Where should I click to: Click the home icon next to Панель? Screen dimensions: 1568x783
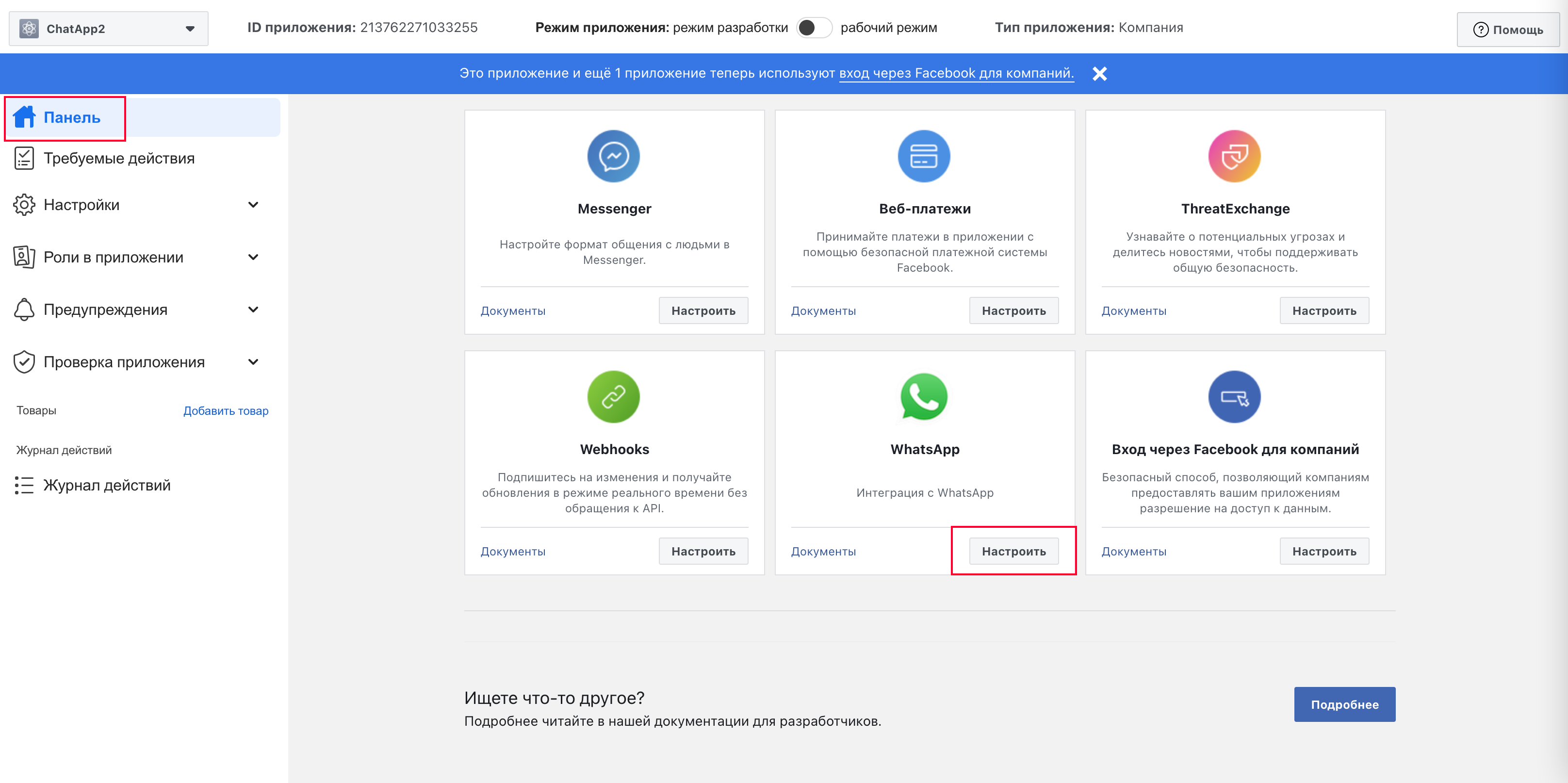(x=24, y=117)
